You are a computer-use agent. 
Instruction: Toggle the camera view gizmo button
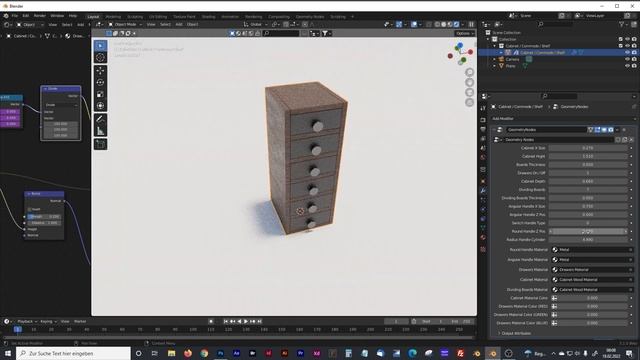click(469, 93)
